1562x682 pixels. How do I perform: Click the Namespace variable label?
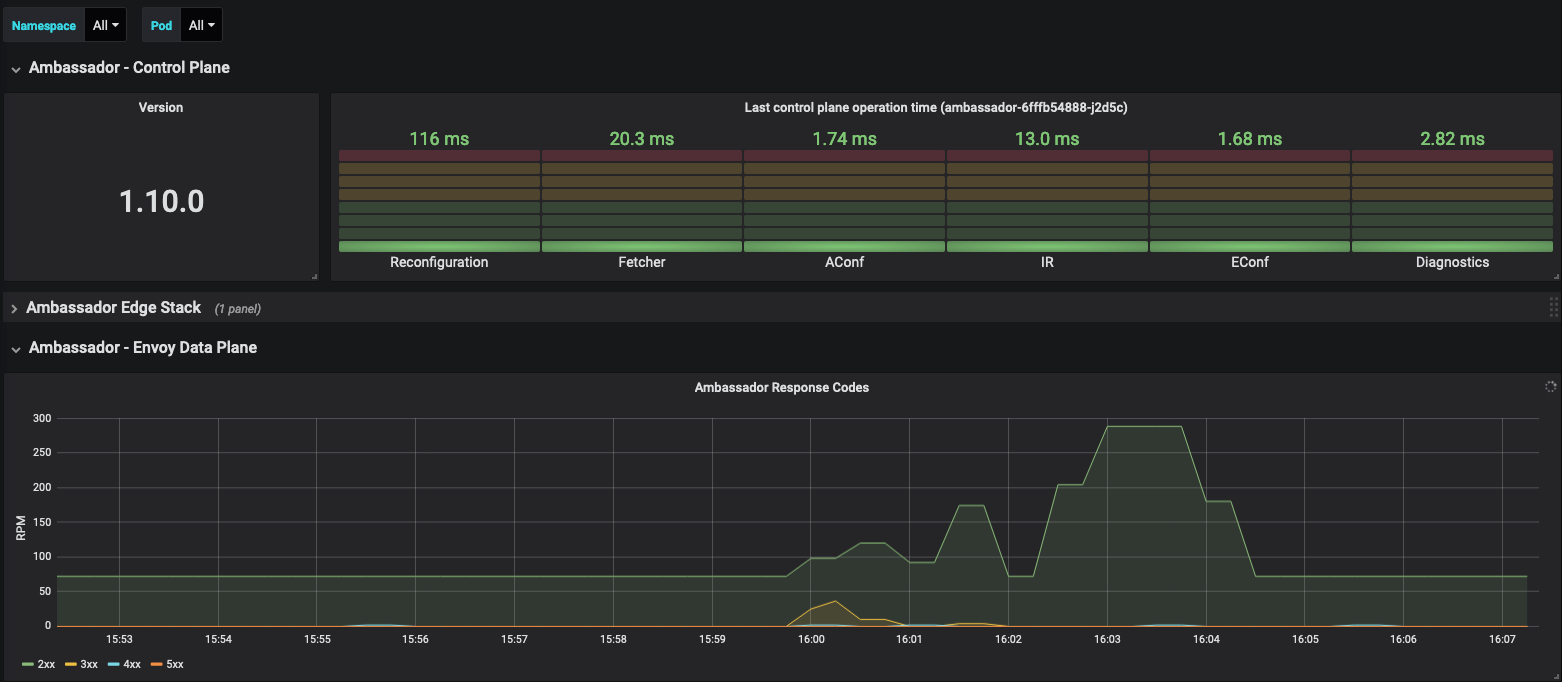click(x=44, y=25)
